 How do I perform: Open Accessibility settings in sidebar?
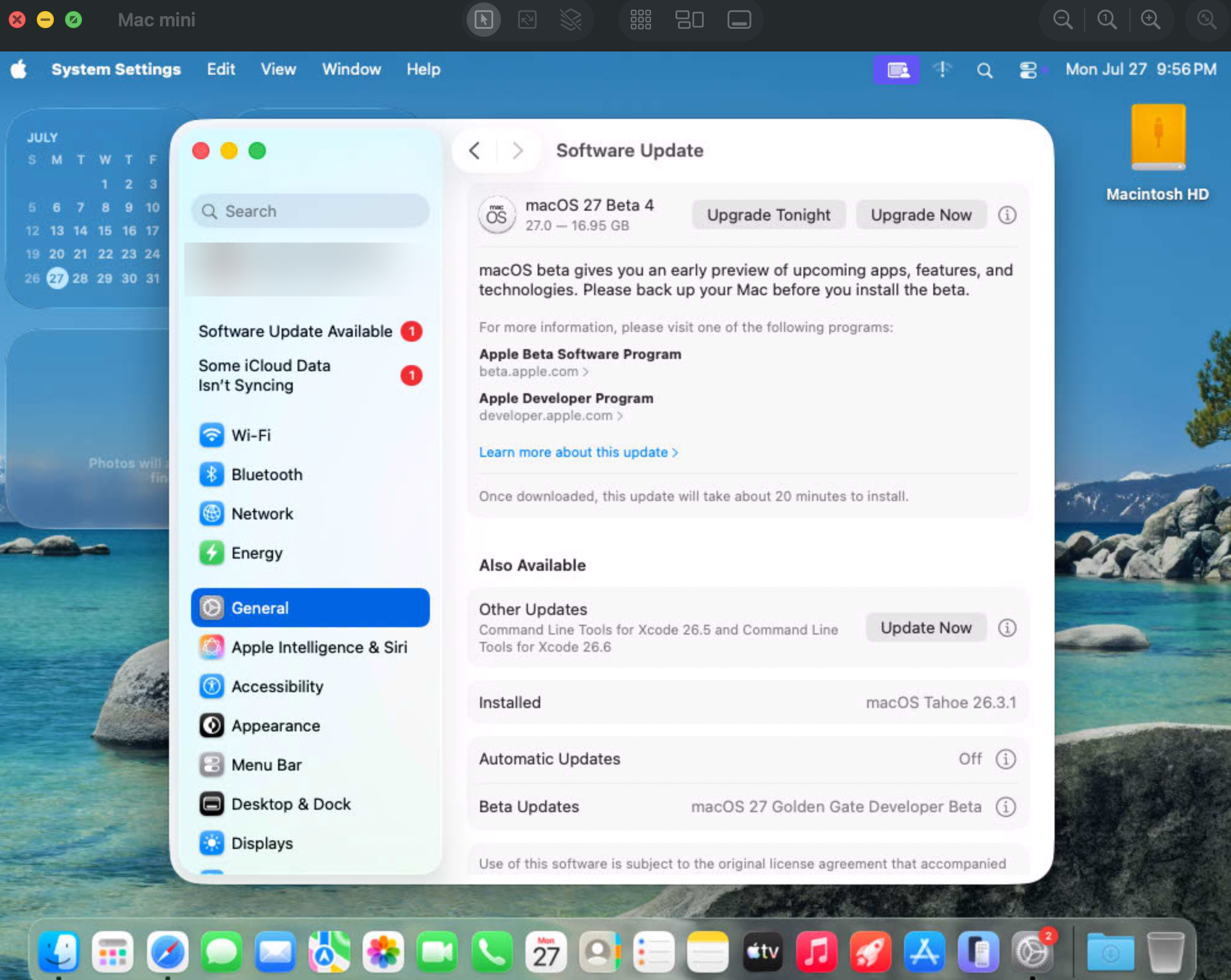coord(310,687)
